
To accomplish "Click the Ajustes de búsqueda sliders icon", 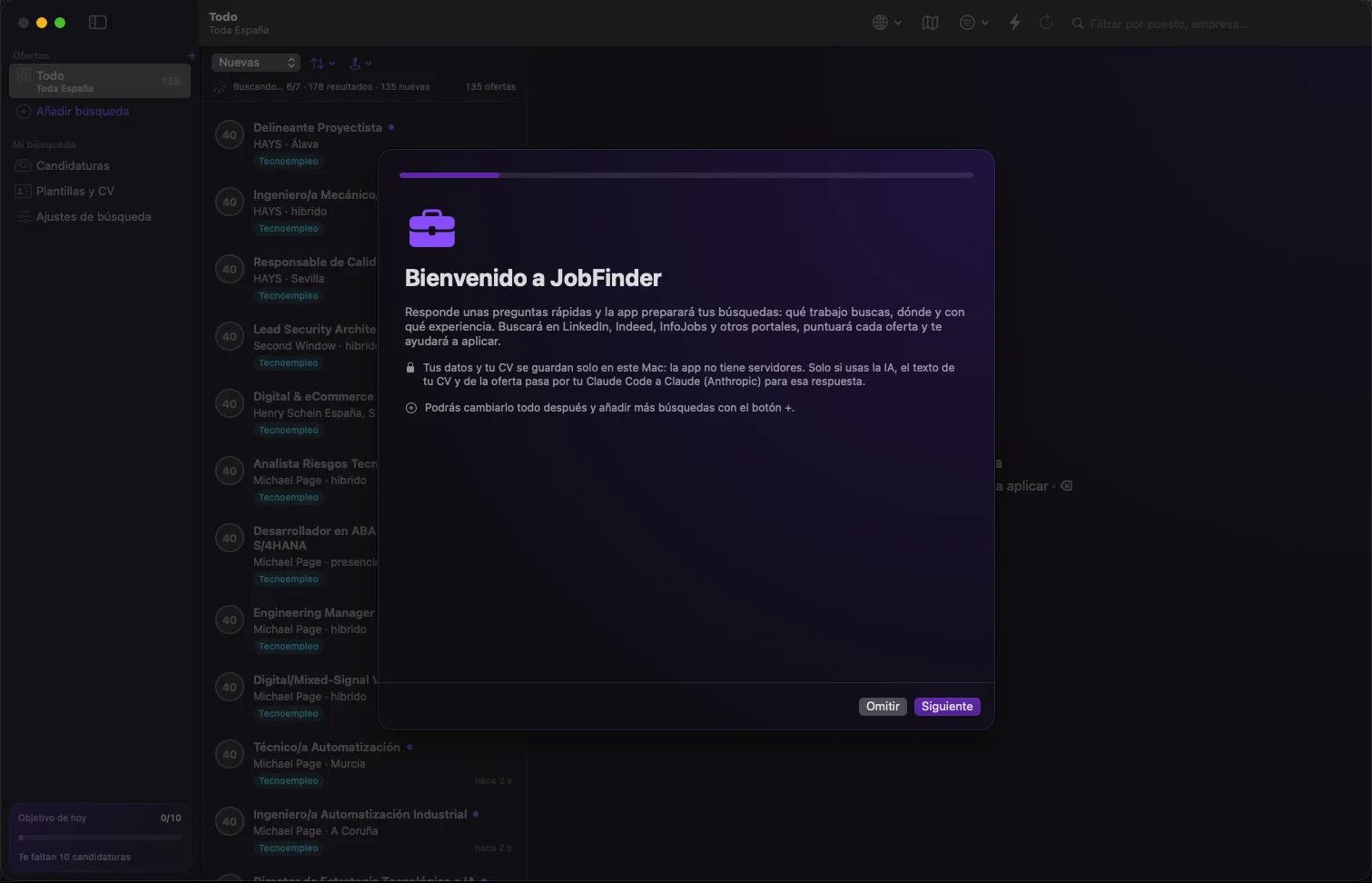I will (x=24, y=217).
